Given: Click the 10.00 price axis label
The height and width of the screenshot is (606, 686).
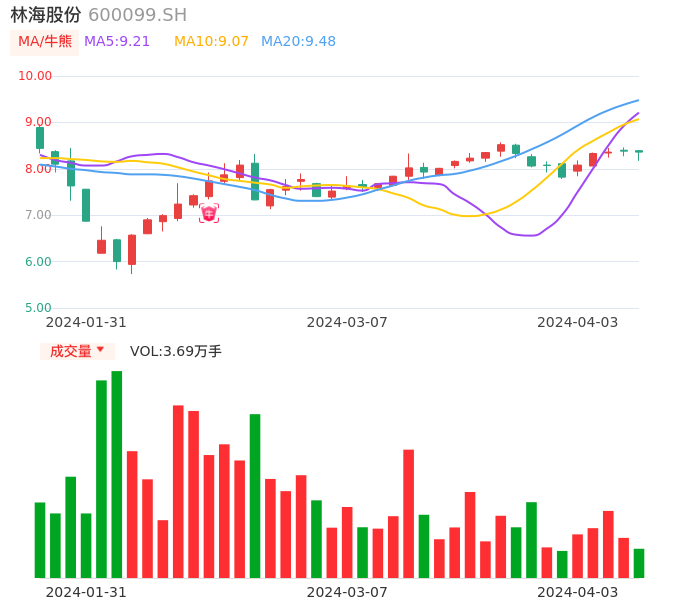Looking at the screenshot, I should coord(36,76).
